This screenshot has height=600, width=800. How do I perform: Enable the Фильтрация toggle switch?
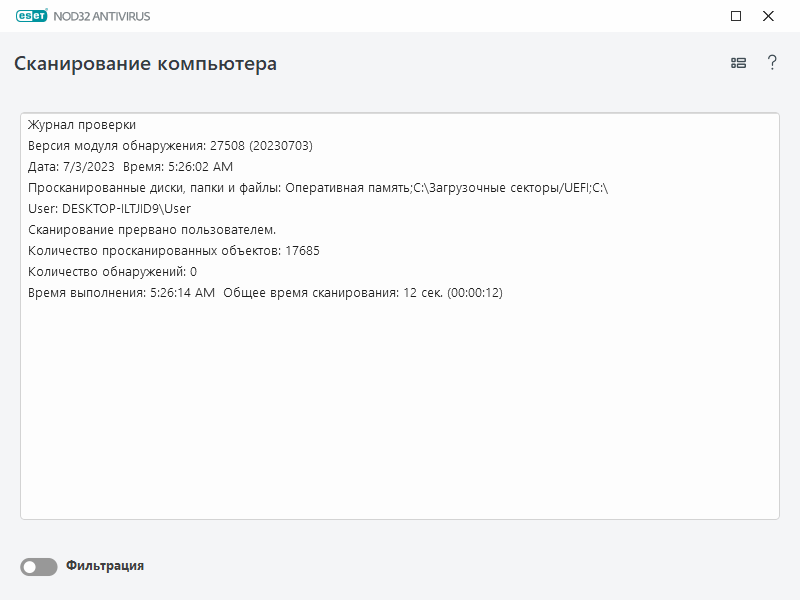39,567
